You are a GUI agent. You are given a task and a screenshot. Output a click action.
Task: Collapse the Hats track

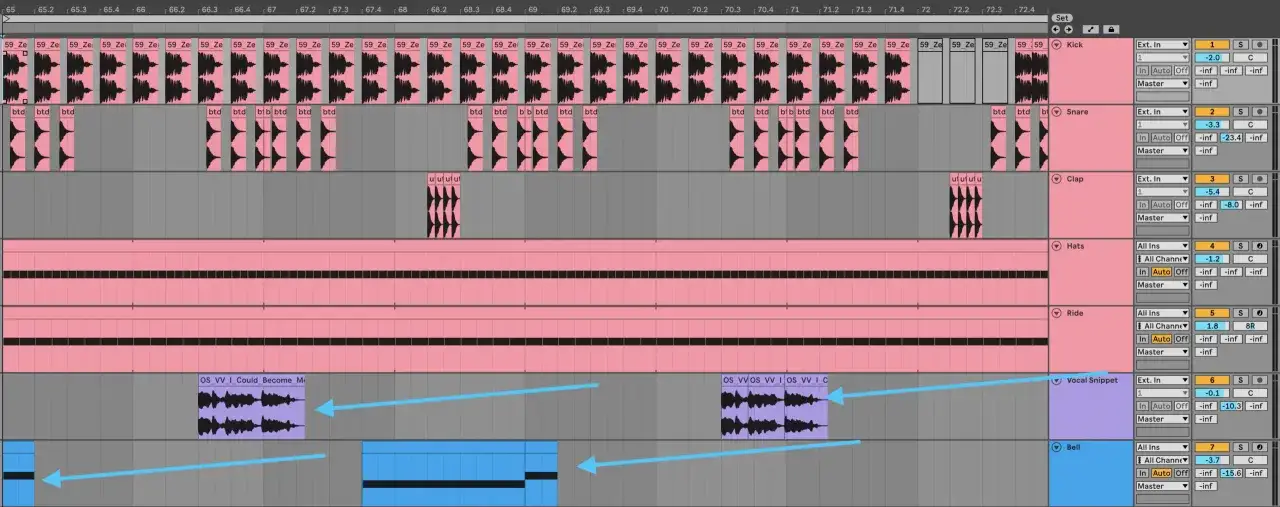tap(1057, 246)
